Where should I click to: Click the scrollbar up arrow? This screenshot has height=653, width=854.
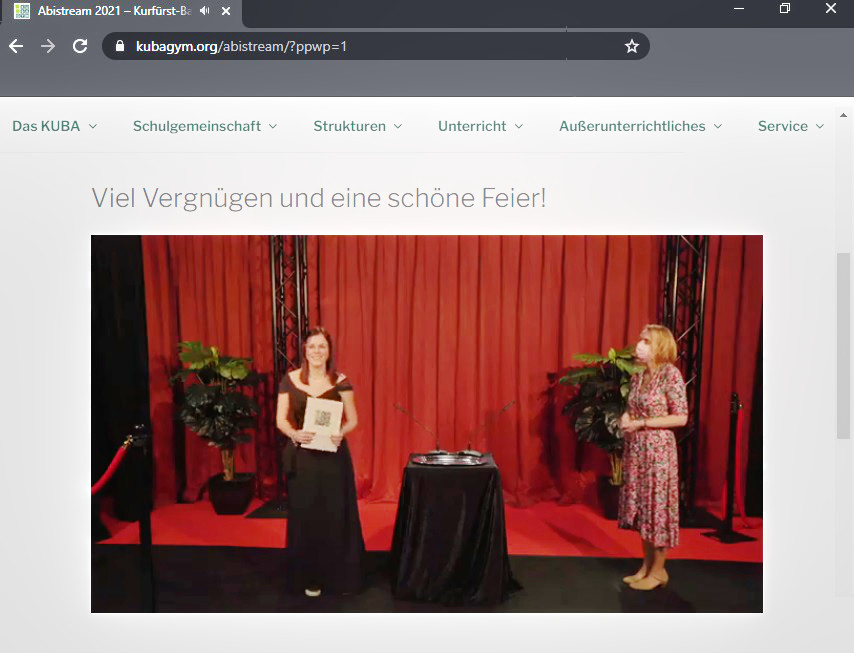843,115
